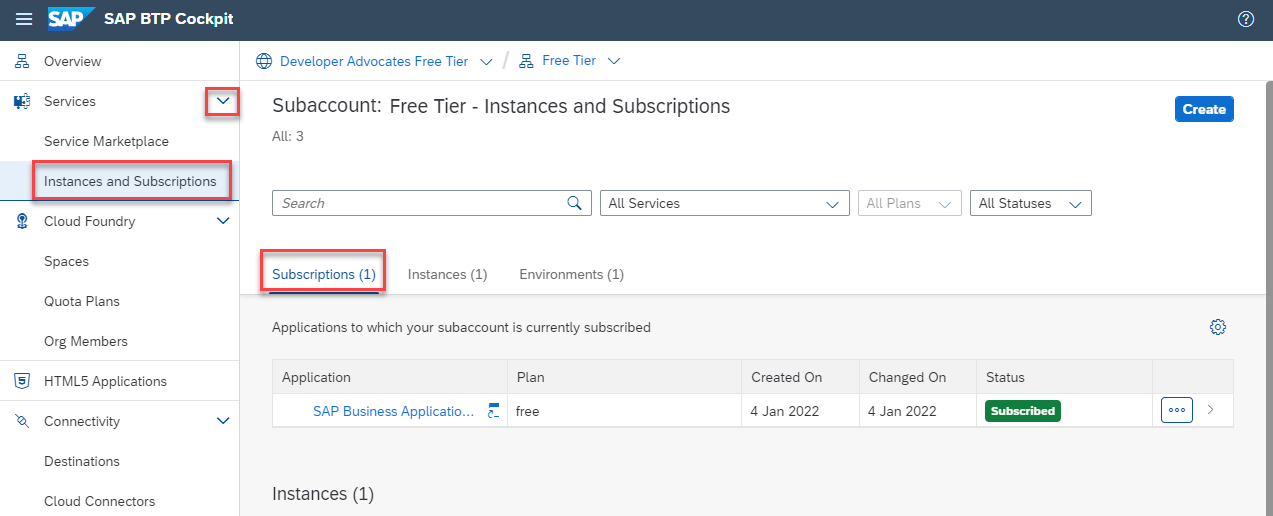The height and width of the screenshot is (516, 1273).
Task: Switch to the Subscriptions (1) tab
Action: click(x=324, y=274)
